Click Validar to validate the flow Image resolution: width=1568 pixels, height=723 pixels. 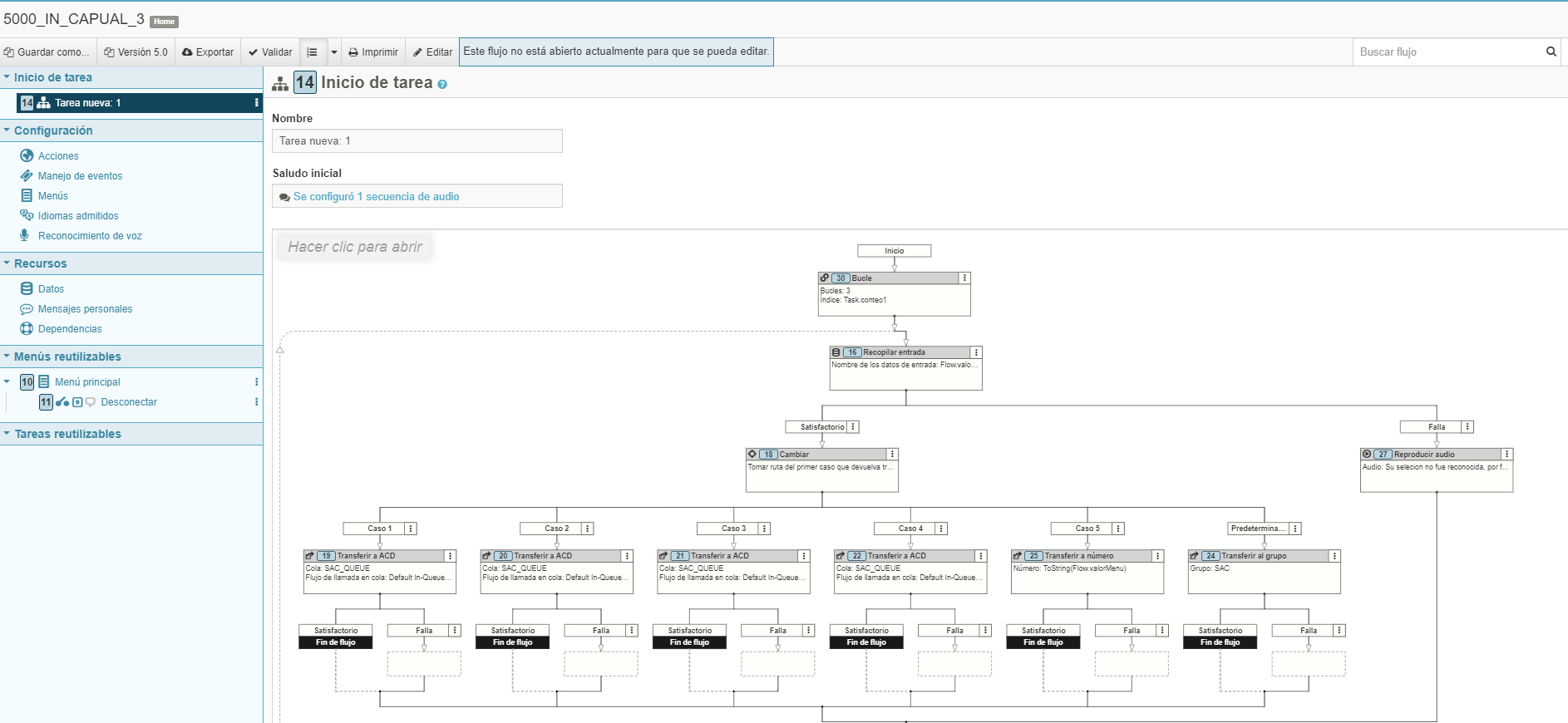[x=270, y=52]
